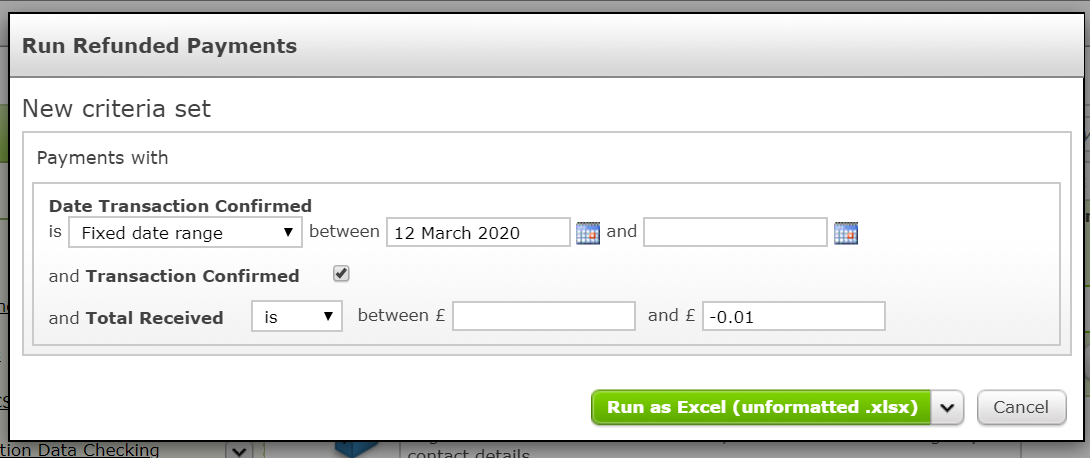Expand the chevron next to Data Checking
This screenshot has width=1090, height=458.
(238, 450)
